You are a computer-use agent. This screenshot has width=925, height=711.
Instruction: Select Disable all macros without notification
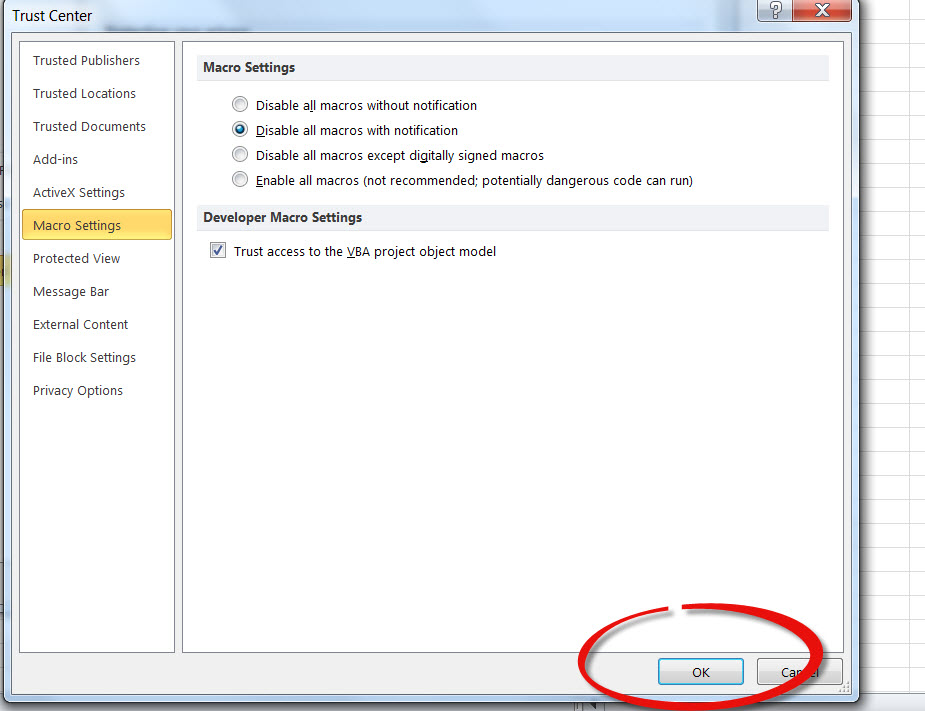240,105
